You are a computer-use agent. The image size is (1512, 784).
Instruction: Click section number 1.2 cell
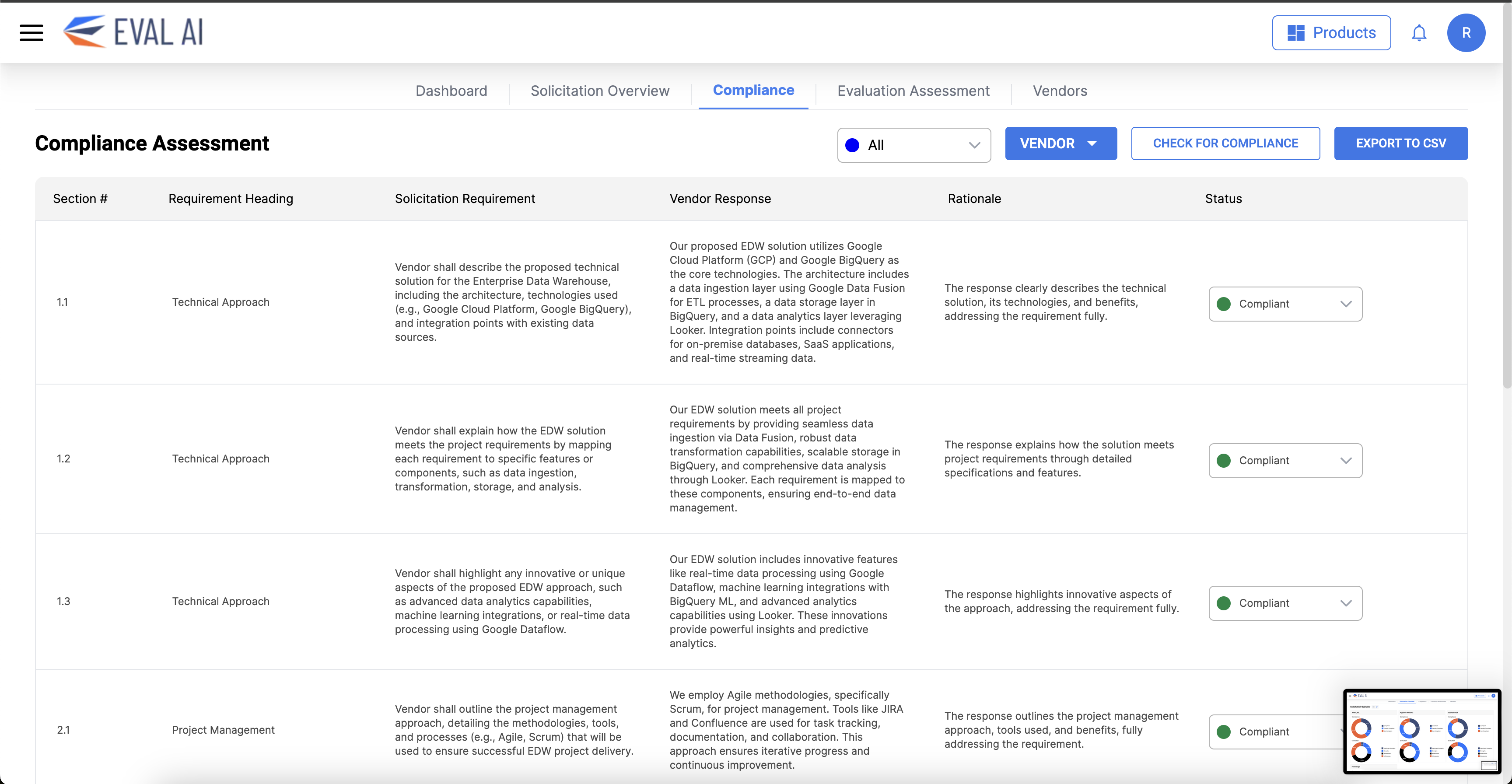(63, 459)
